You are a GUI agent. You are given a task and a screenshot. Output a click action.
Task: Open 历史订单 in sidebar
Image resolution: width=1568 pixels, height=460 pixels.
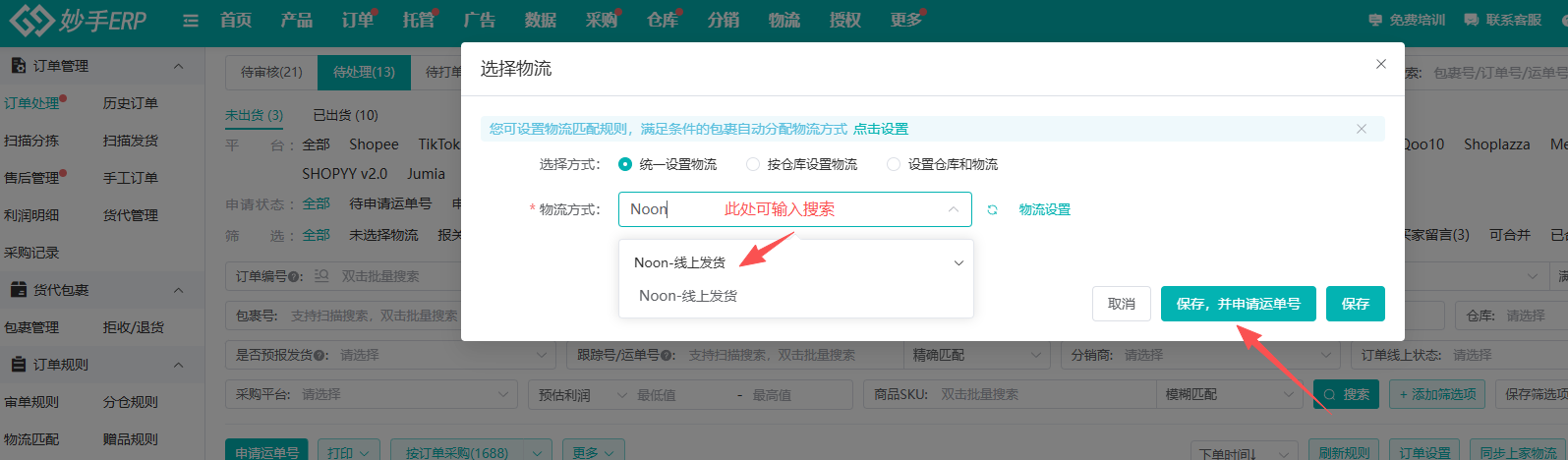[131, 103]
